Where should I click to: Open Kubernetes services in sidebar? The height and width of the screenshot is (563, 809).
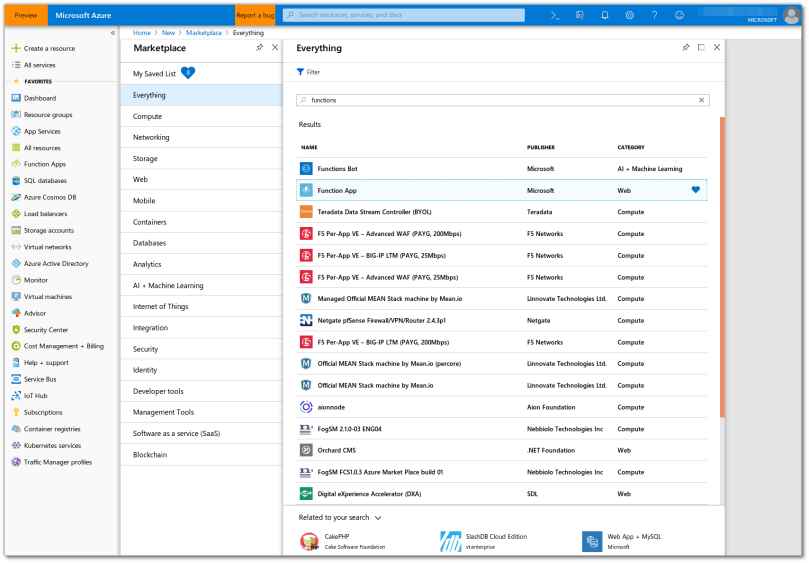[52, 445]
